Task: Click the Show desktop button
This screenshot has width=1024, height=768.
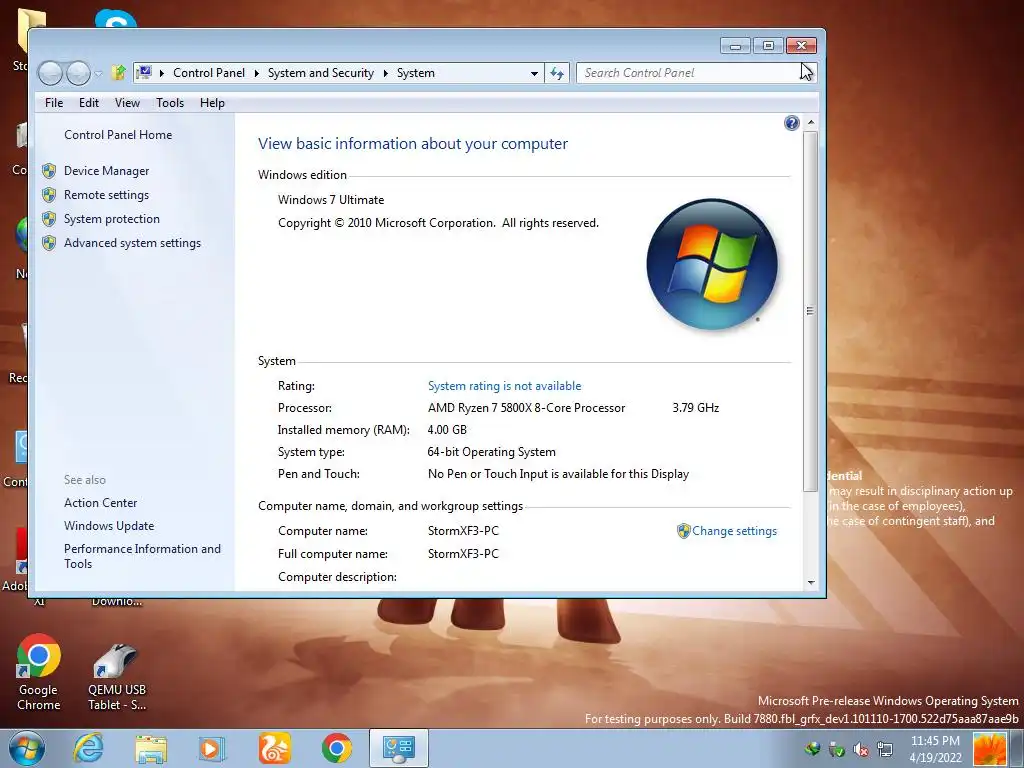Action: (1017, 748)
